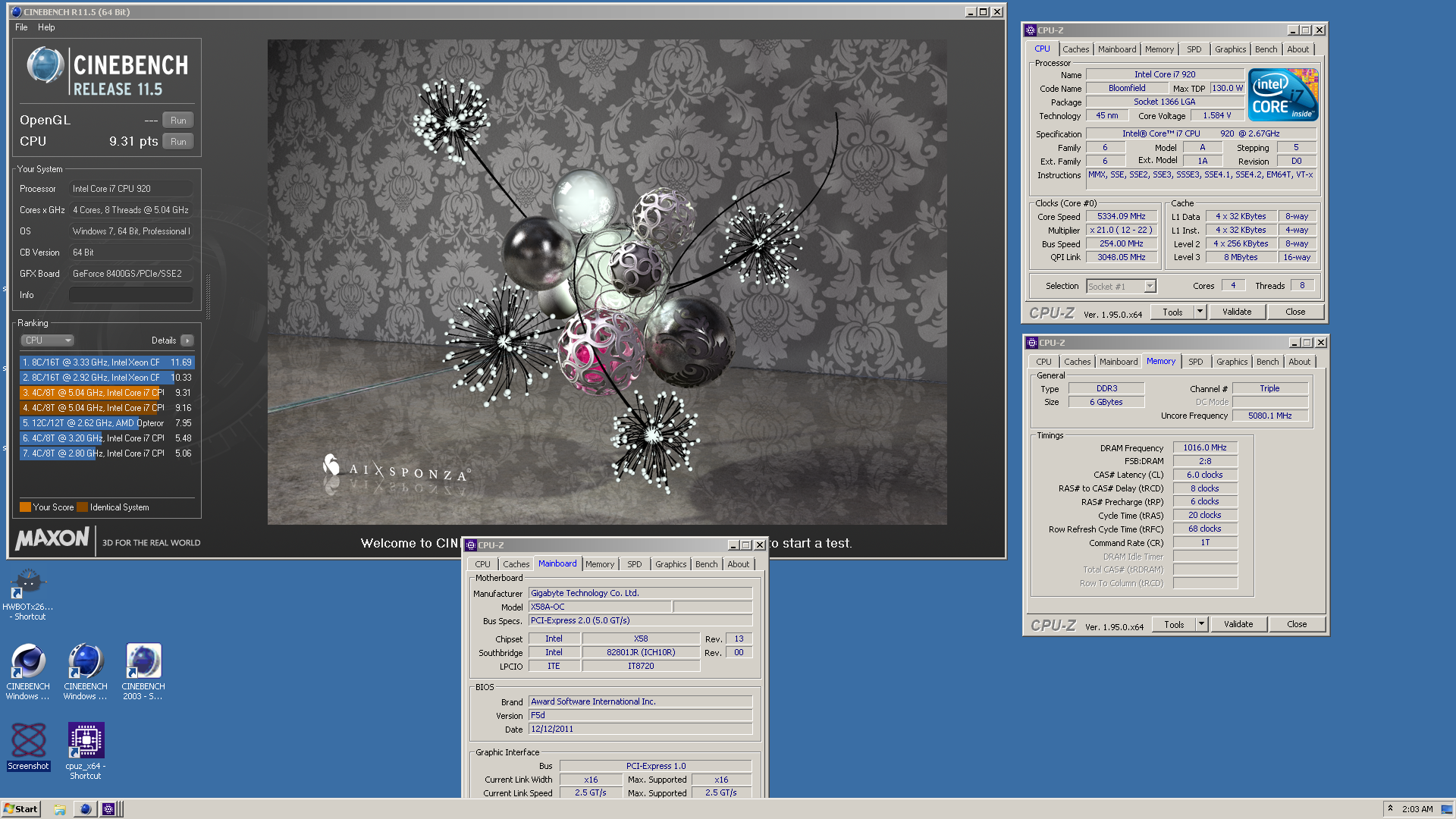The image size is (1456, 819).
Task: Run the OpenGL benchmark
Action: (178, 121)
